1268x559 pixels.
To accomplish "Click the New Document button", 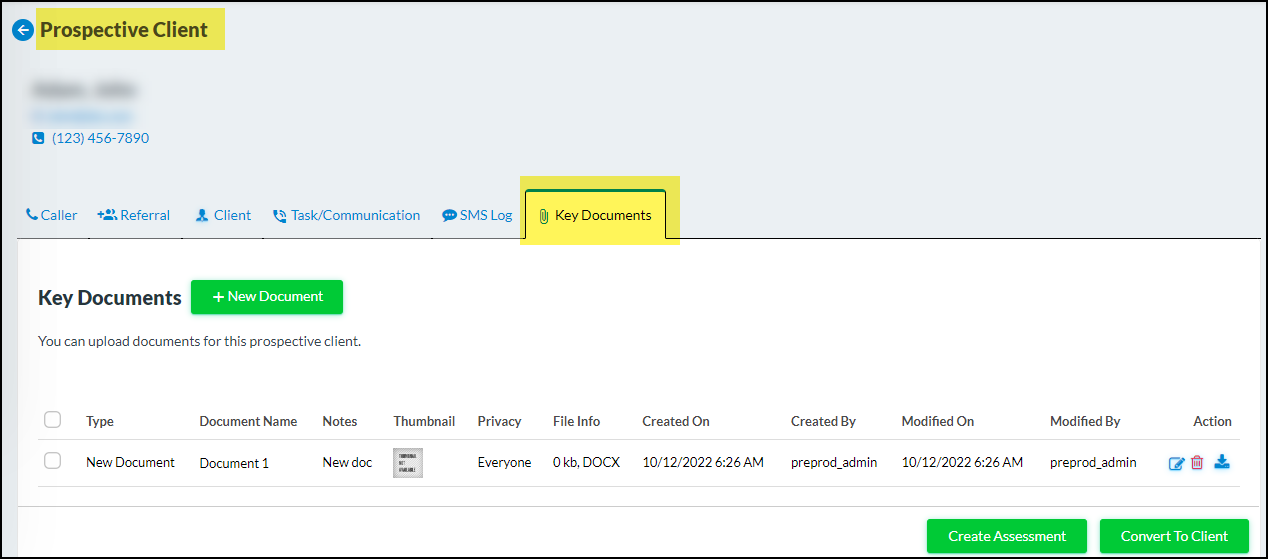I will coord(267,297).
